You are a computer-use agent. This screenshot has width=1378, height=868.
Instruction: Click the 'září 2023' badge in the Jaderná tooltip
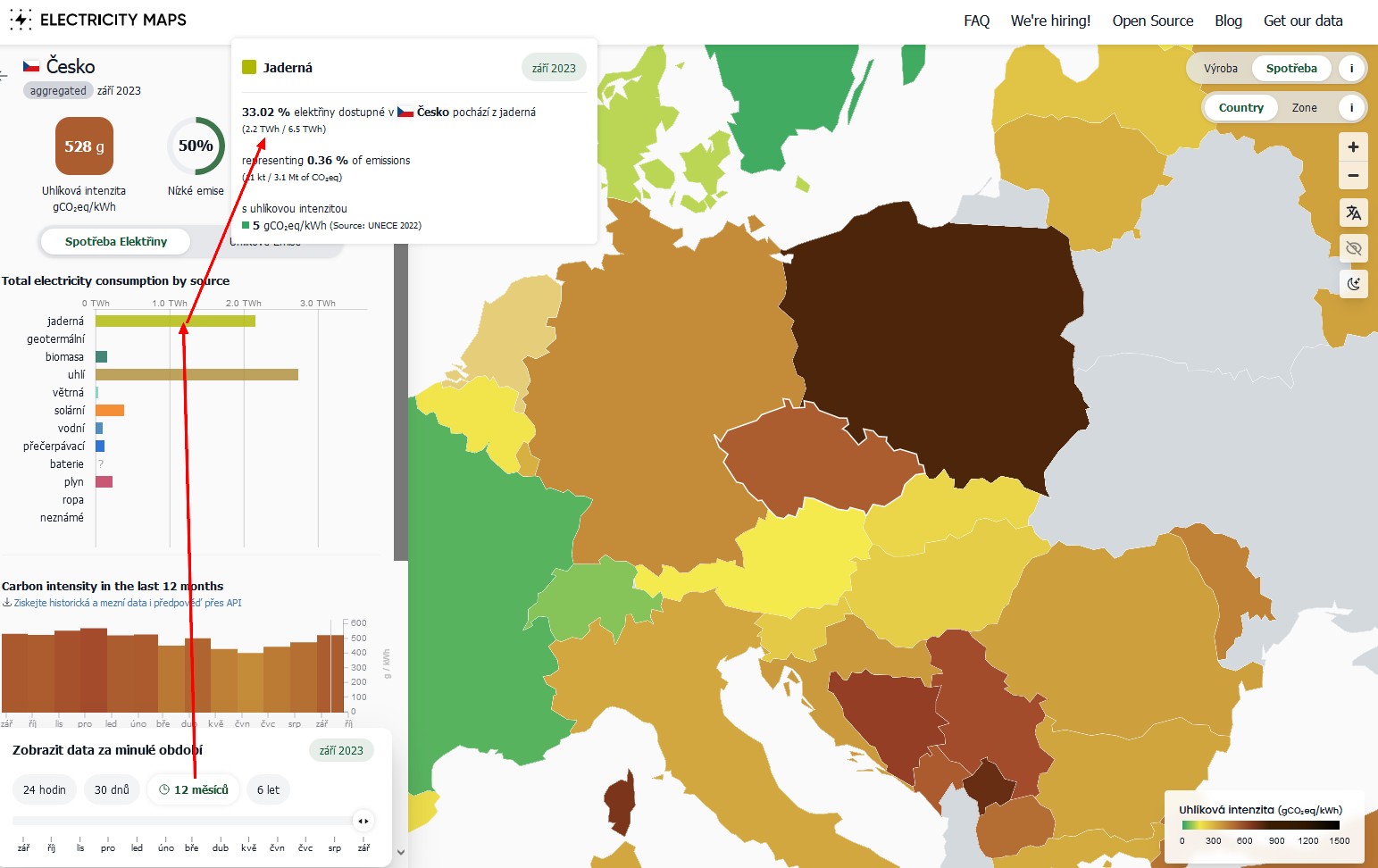554,68
